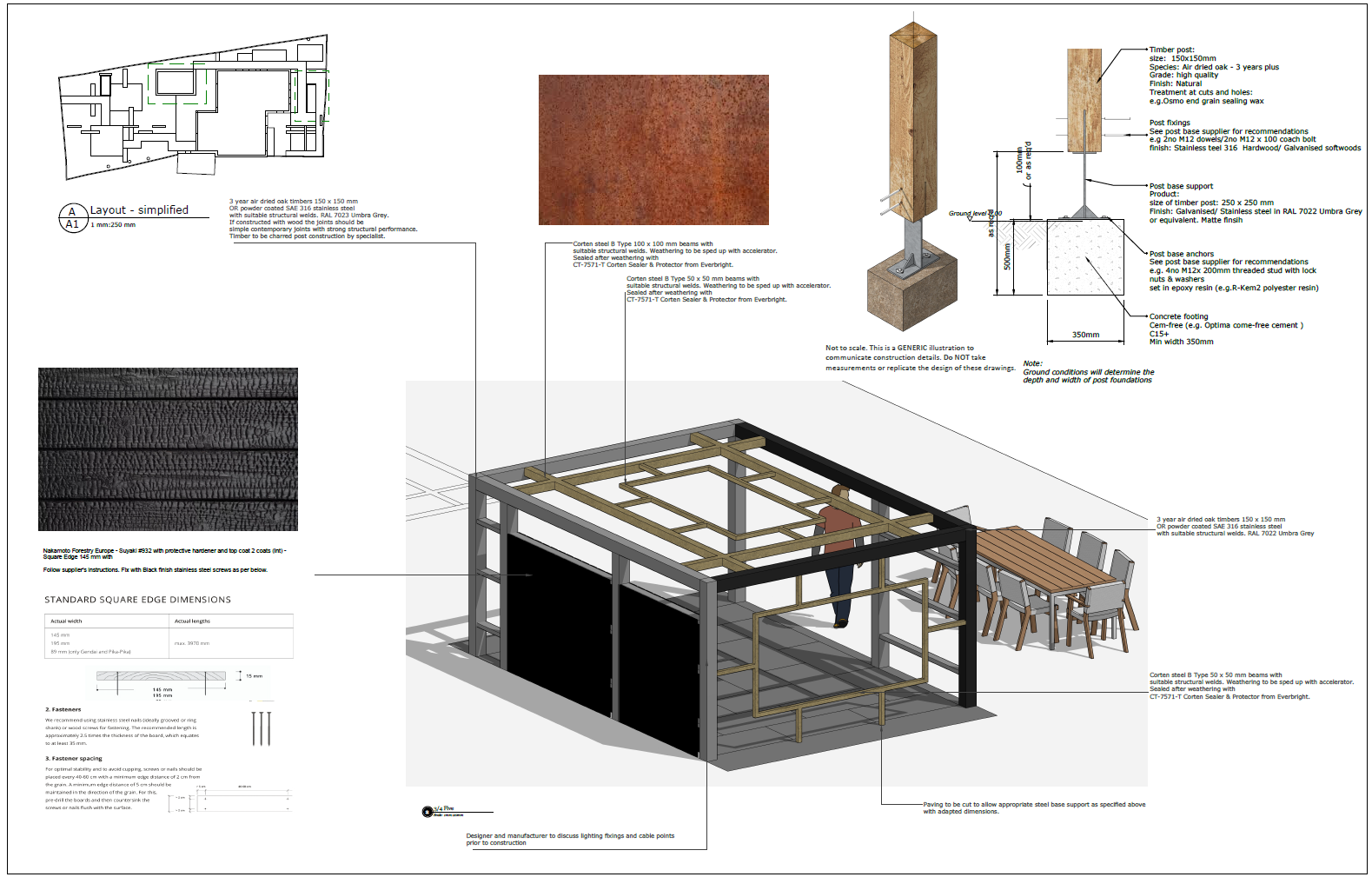
Task: Click the "Concrete footing" annotation heading
Action: pos(1178,316)
